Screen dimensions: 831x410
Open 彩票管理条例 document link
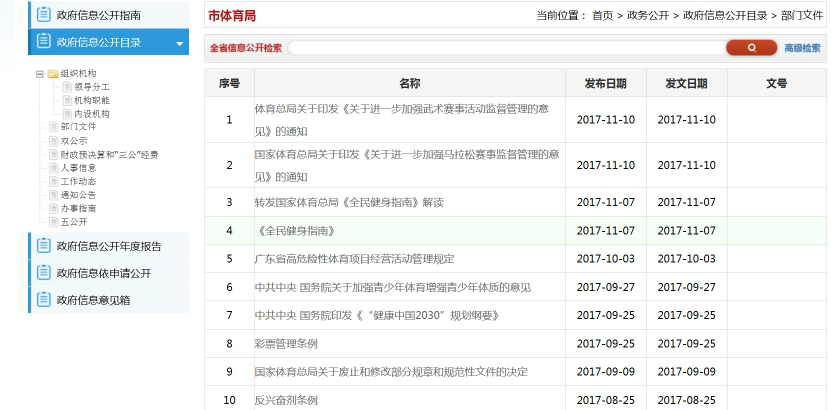point(286,343)
